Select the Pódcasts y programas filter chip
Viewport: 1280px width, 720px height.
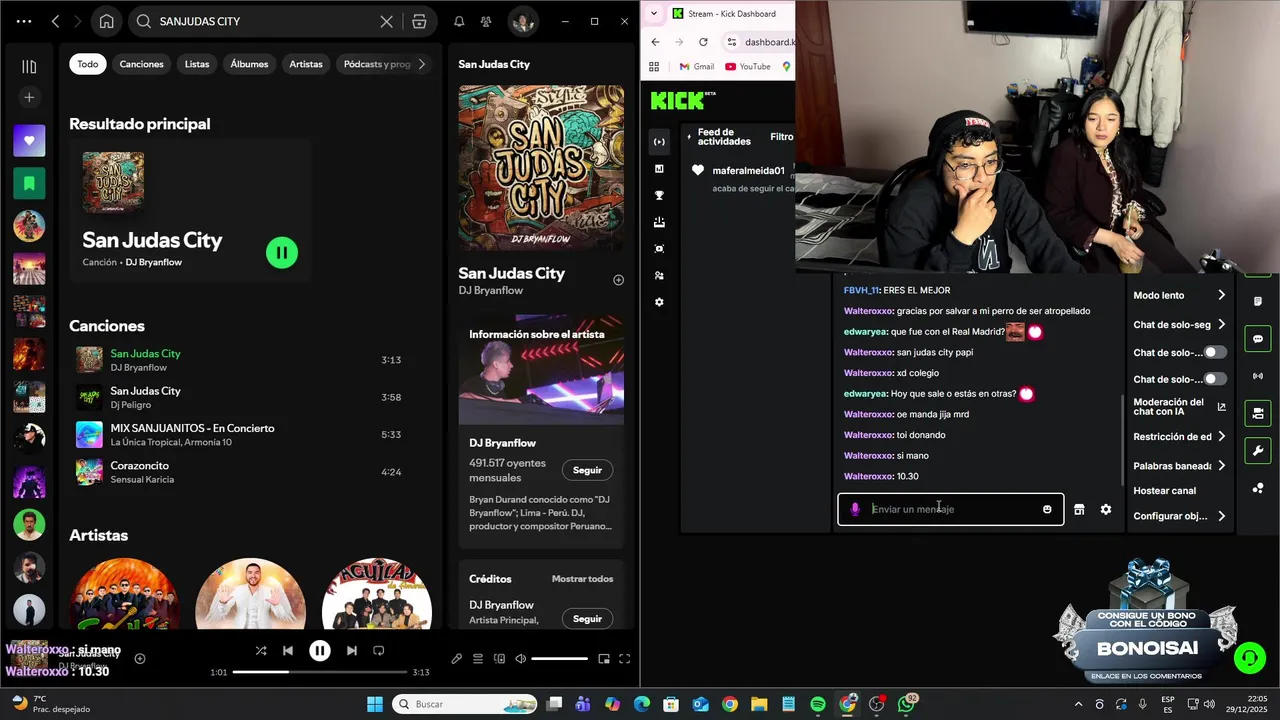point(376,64)
